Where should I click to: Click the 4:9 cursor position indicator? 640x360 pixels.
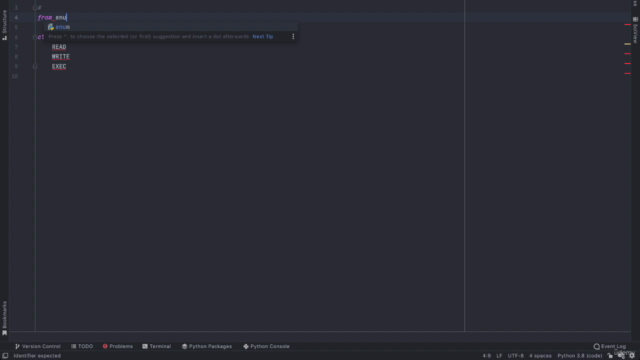(487, 356)
